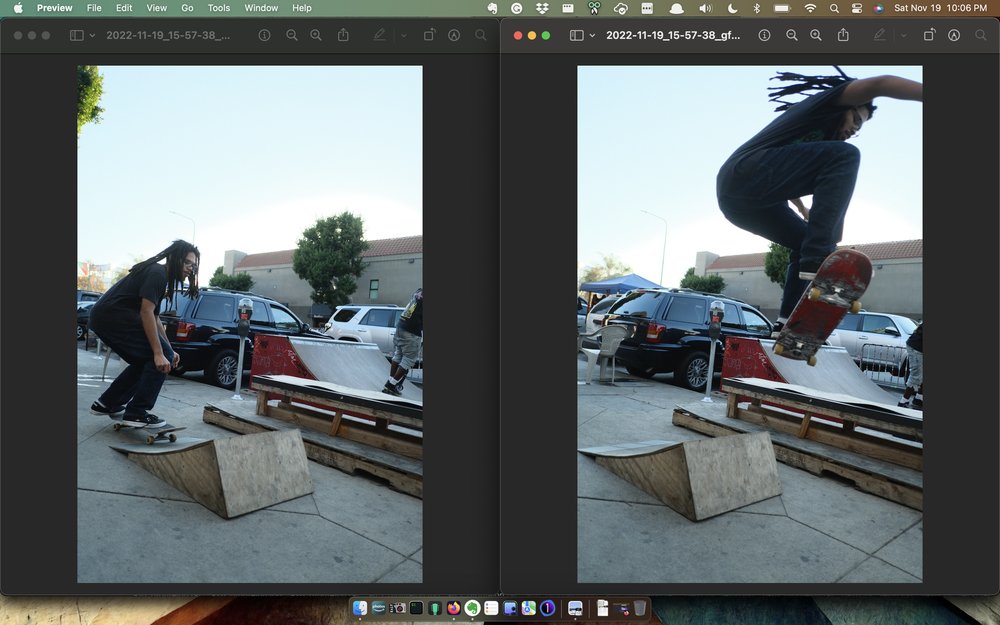
Task: Rotate the image in the right window
Action: (929, 35)
